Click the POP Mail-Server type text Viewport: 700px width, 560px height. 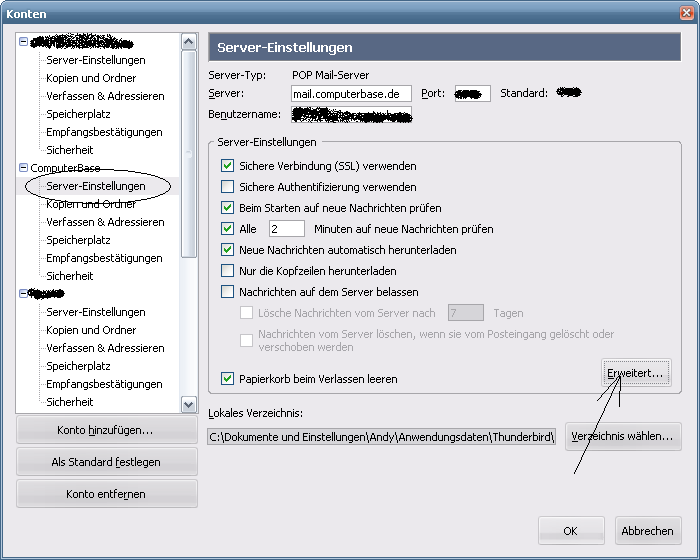[330, 75]
